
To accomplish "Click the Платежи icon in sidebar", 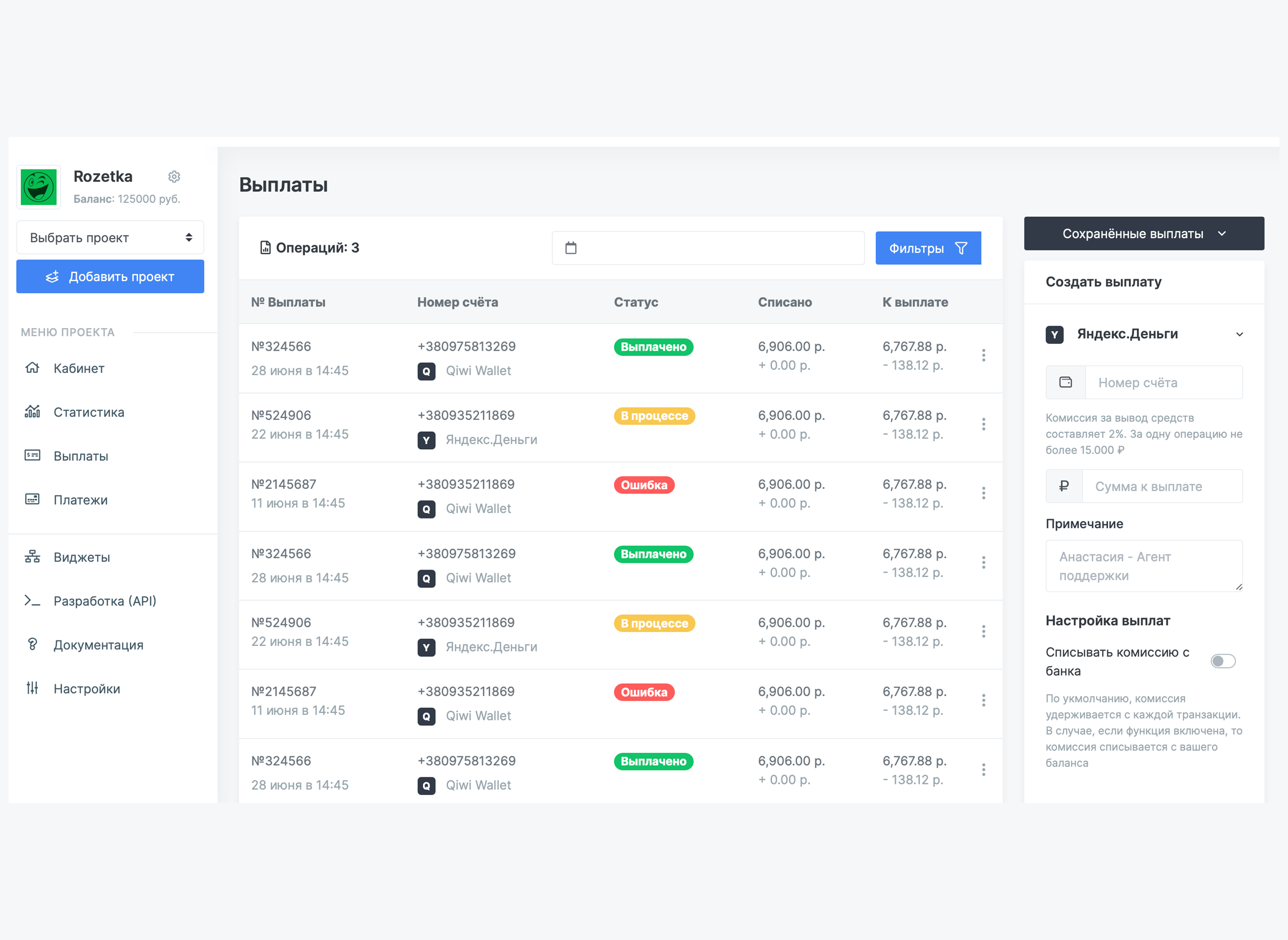I will pyautogui.click(x=32, y=499).
